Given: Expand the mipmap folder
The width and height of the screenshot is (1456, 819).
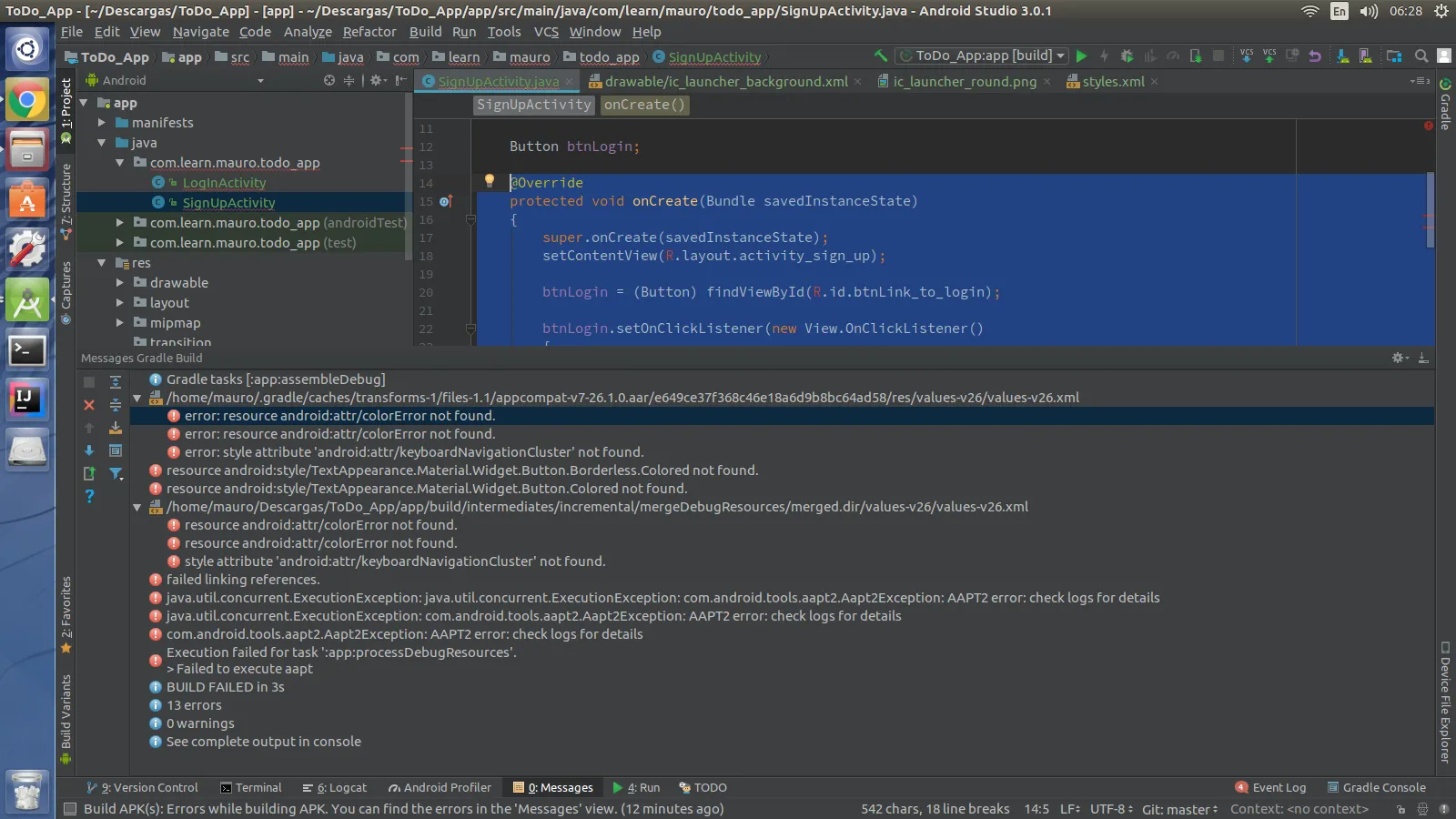Looking at the screenshot, I should tap(120, 323).
